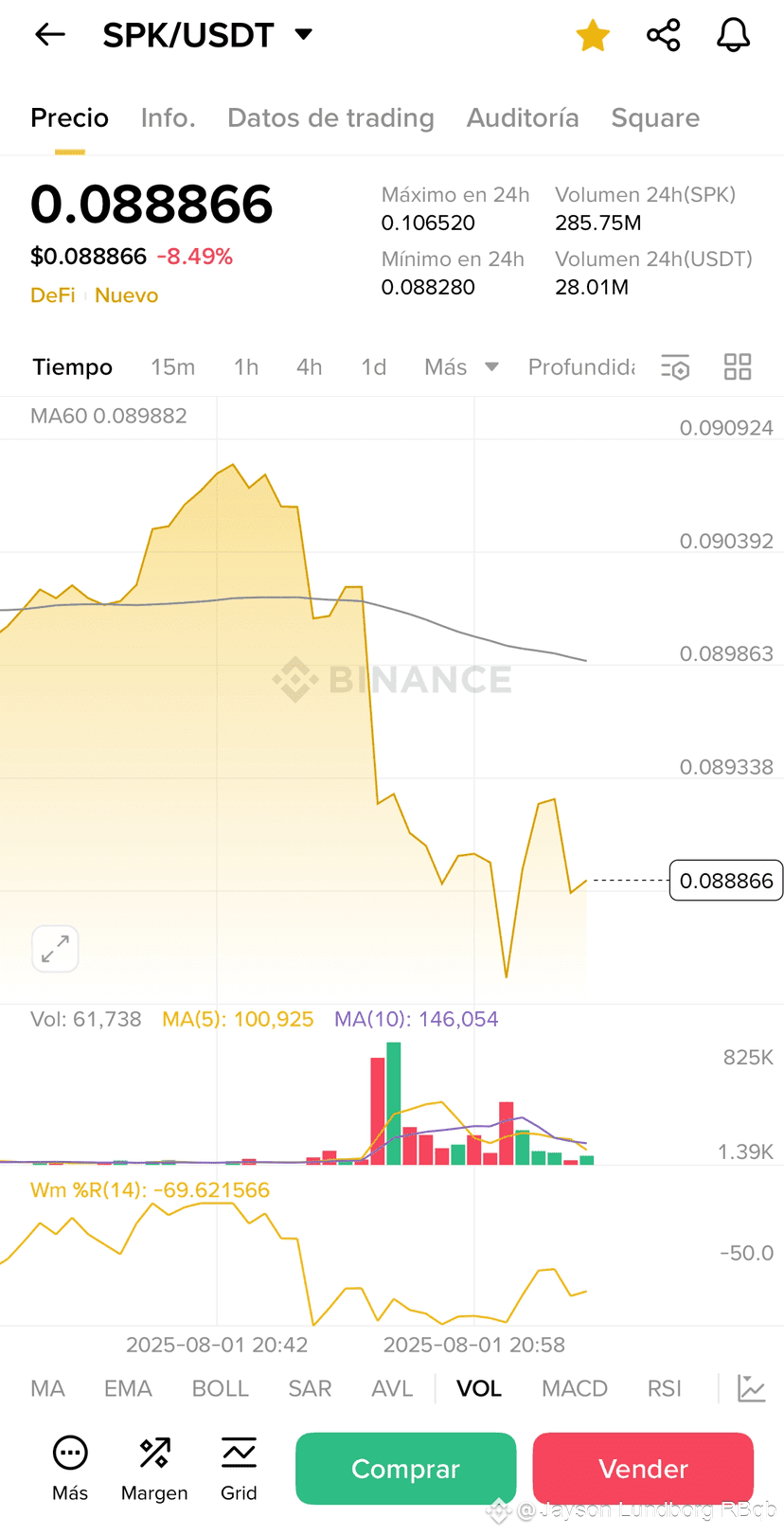784x1535 pixels.
Task: Tap the MA(10): 146,054 volume label
Action: 416,1019
